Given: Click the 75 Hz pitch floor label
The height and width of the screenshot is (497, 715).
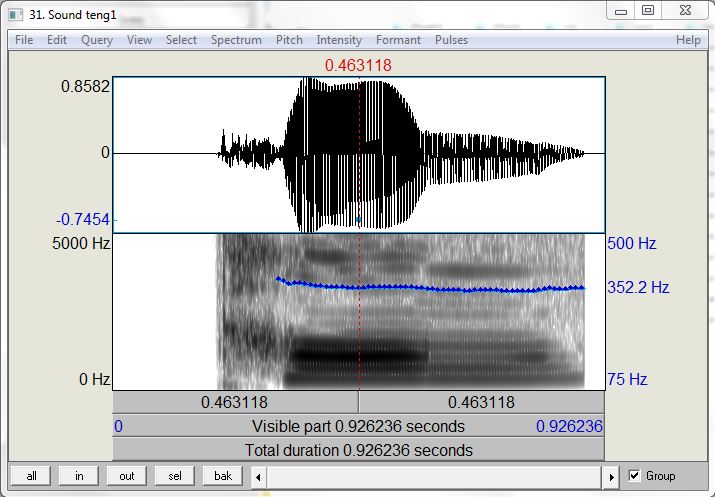Looking at the screenshot, I should click(627, 379).
